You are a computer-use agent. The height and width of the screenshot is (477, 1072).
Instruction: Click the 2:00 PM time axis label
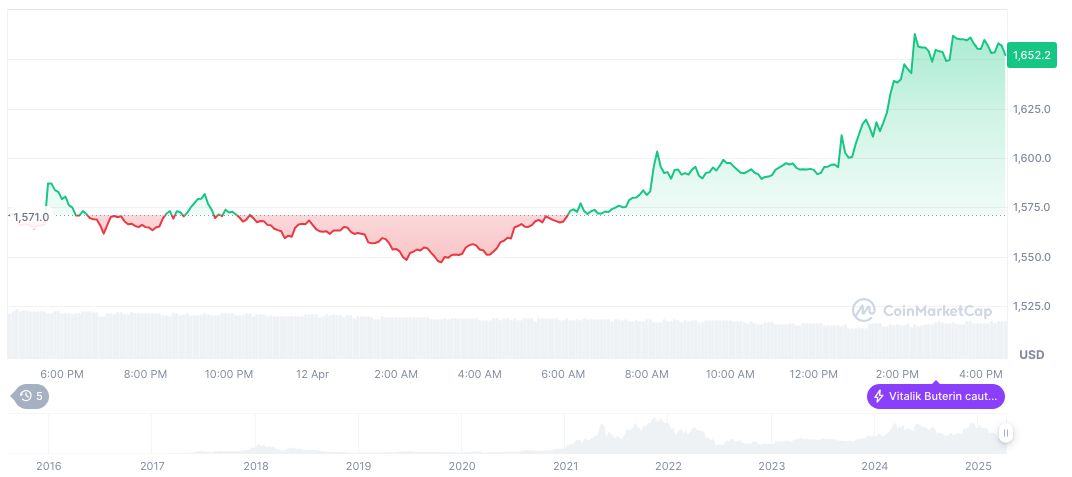(x=896, y=374)
